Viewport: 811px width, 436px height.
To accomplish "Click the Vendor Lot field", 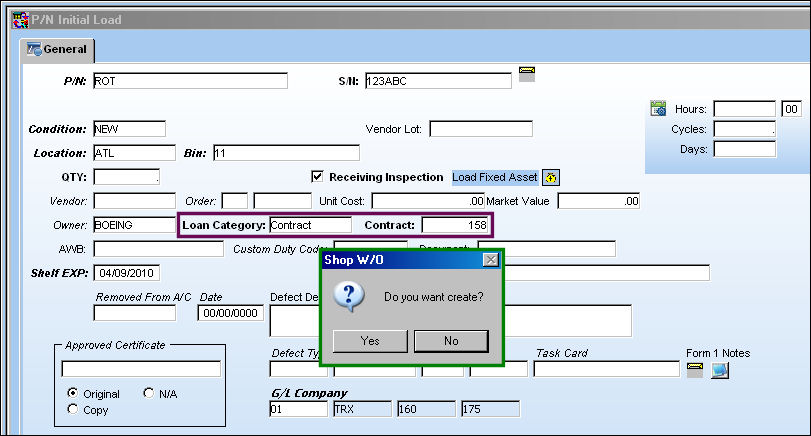I will coord(481,129).
